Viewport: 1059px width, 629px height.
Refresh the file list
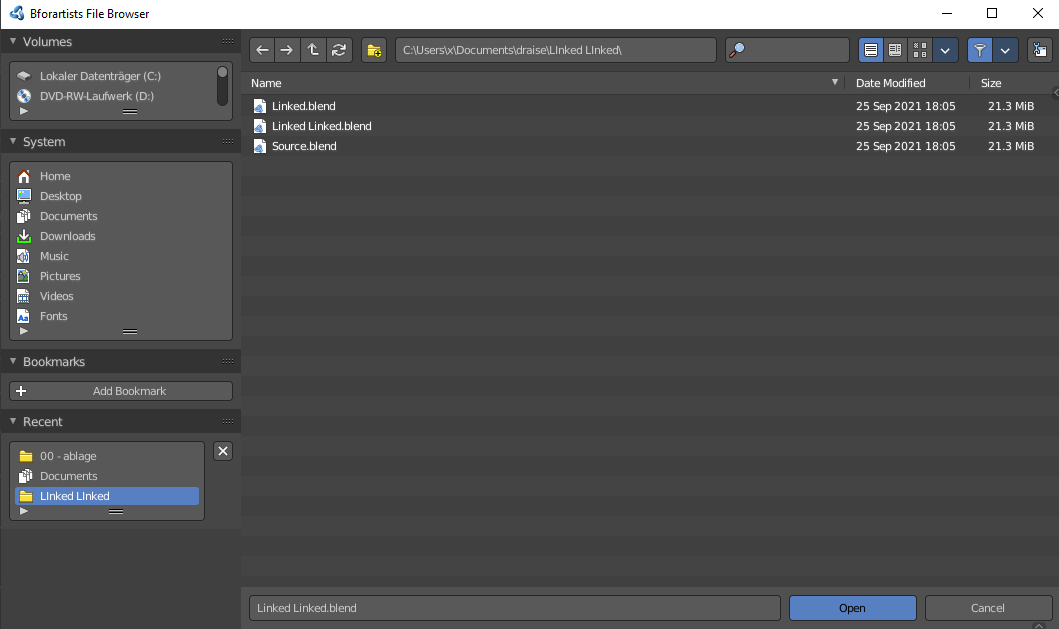pyautogui.click(x=339, y=50)
